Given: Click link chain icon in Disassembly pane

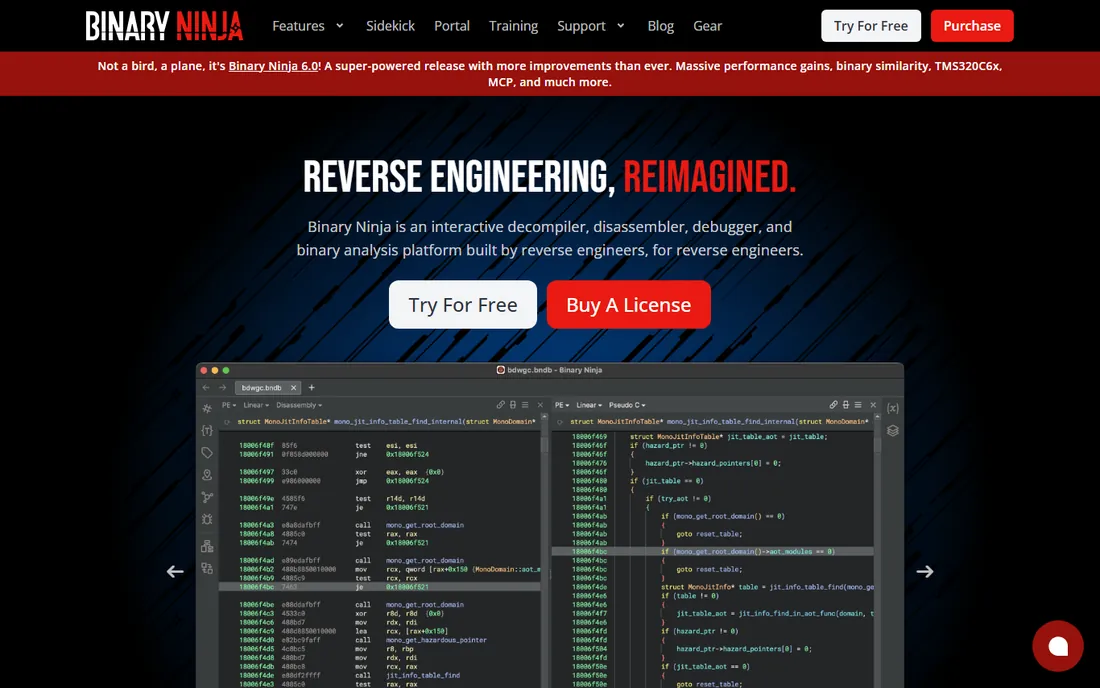Looking at the screenshot, I should click(500, 405).
